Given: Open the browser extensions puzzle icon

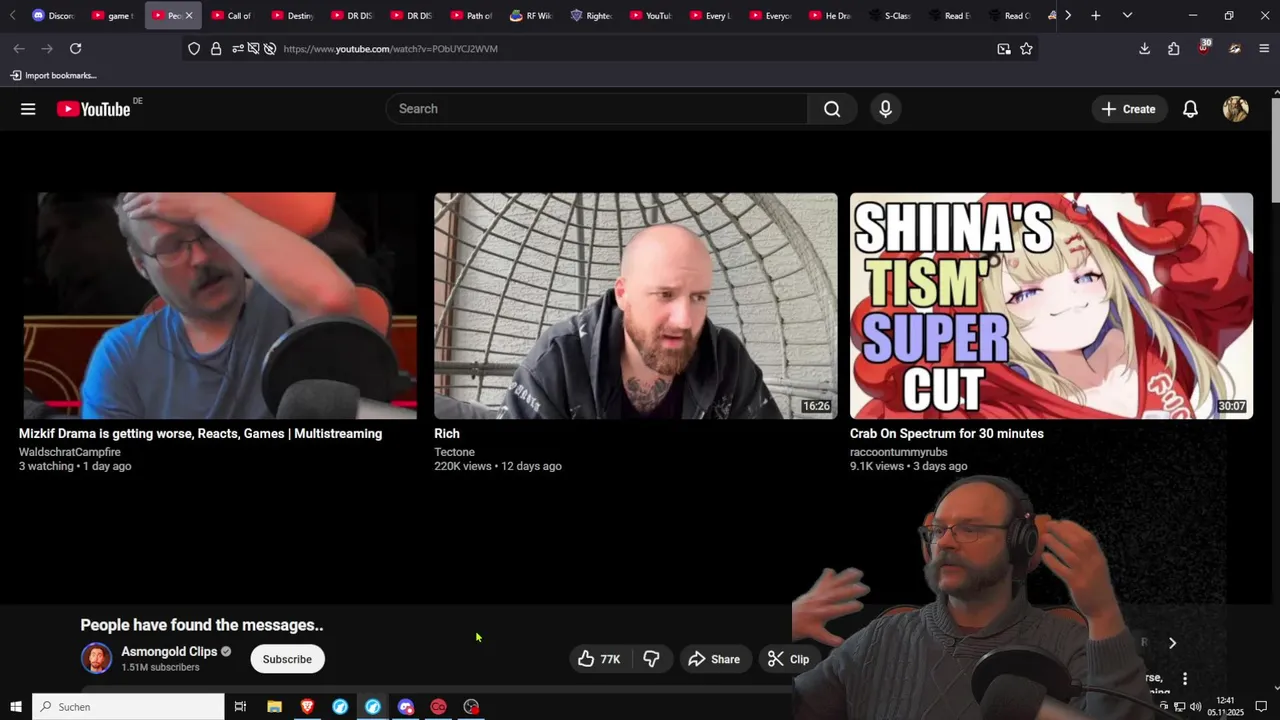Looking at the screenshot, I should pyautogui.click(x=1173, y=48).
